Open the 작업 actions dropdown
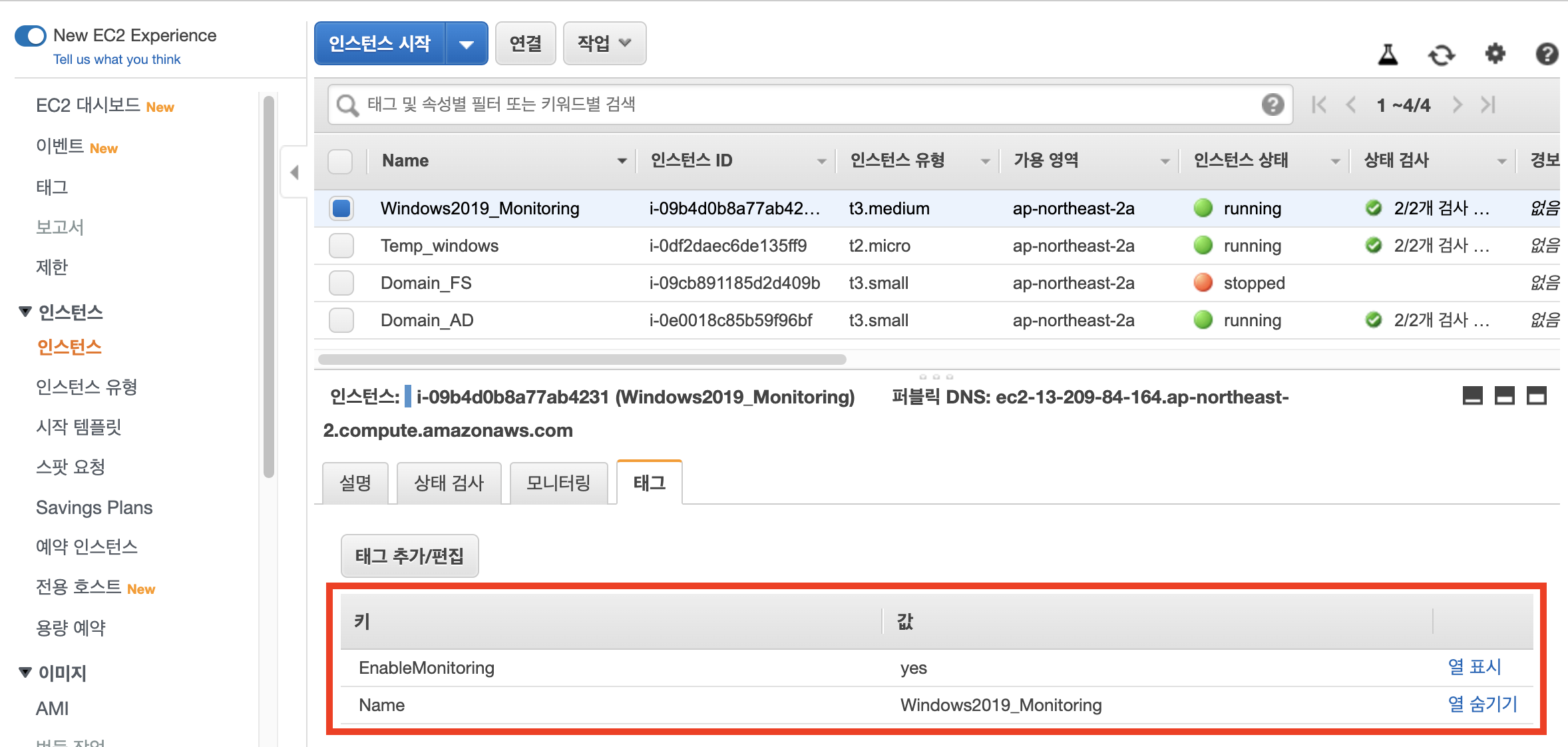Screen dimensions: 1568x747 pyautogui.click(x=604, y=43)
